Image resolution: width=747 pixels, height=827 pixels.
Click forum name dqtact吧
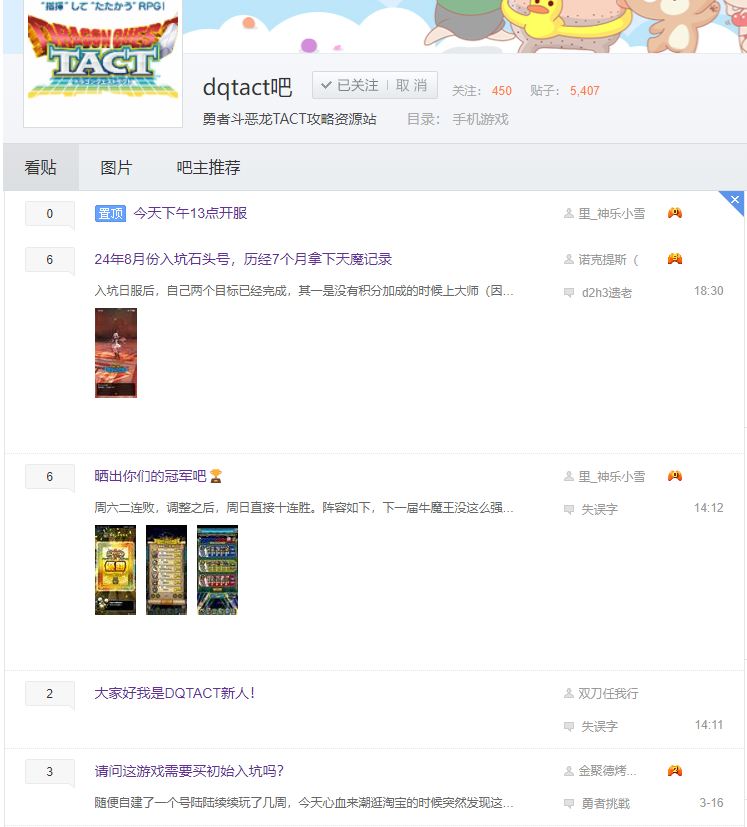tap(247, 88)
